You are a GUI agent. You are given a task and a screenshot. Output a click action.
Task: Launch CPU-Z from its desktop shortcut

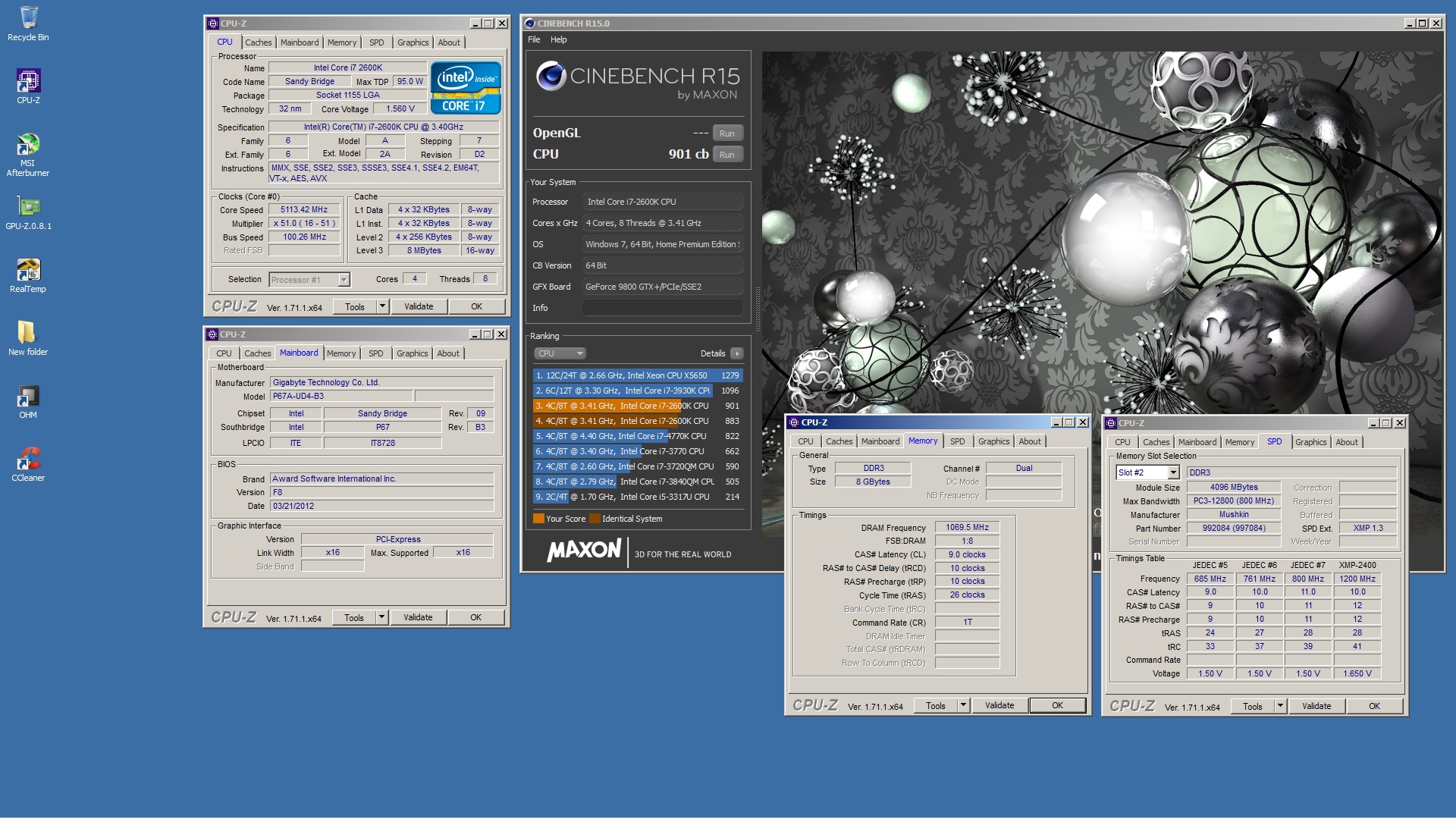[x=28, y=86]
